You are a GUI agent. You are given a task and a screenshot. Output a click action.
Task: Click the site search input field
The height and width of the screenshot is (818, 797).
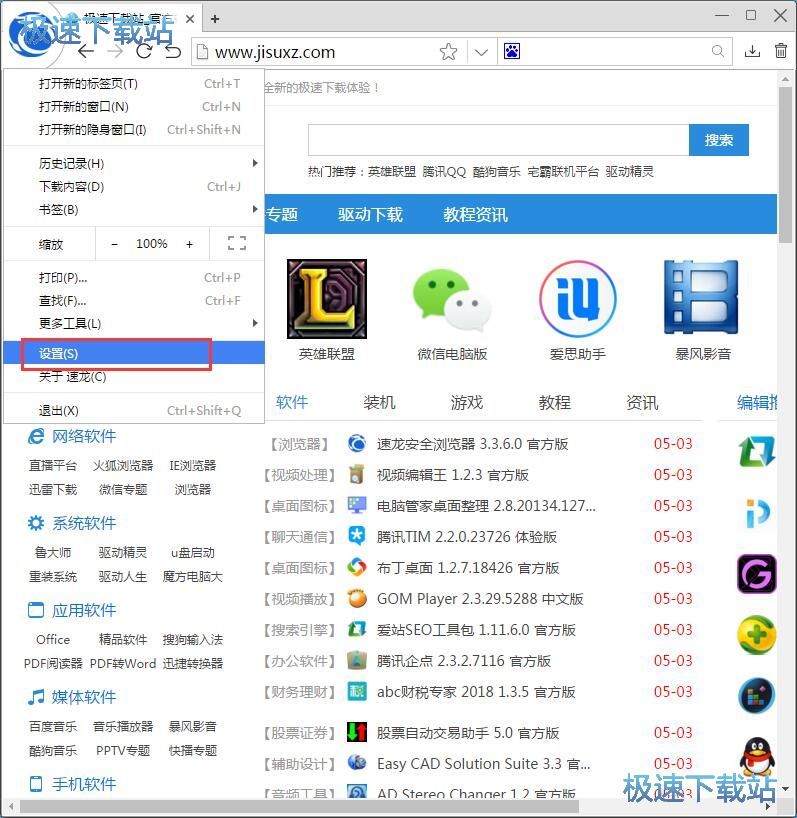[498, 140]
